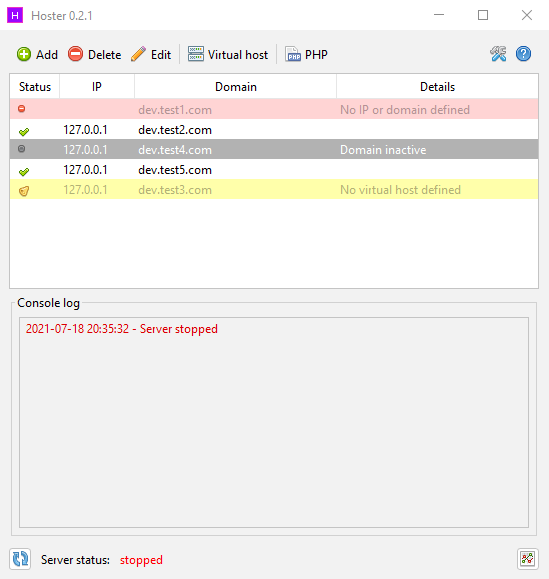Click the 'Server stopped' console log entry
The height and width of the screenshot is (579, 549).
[122, 329]
